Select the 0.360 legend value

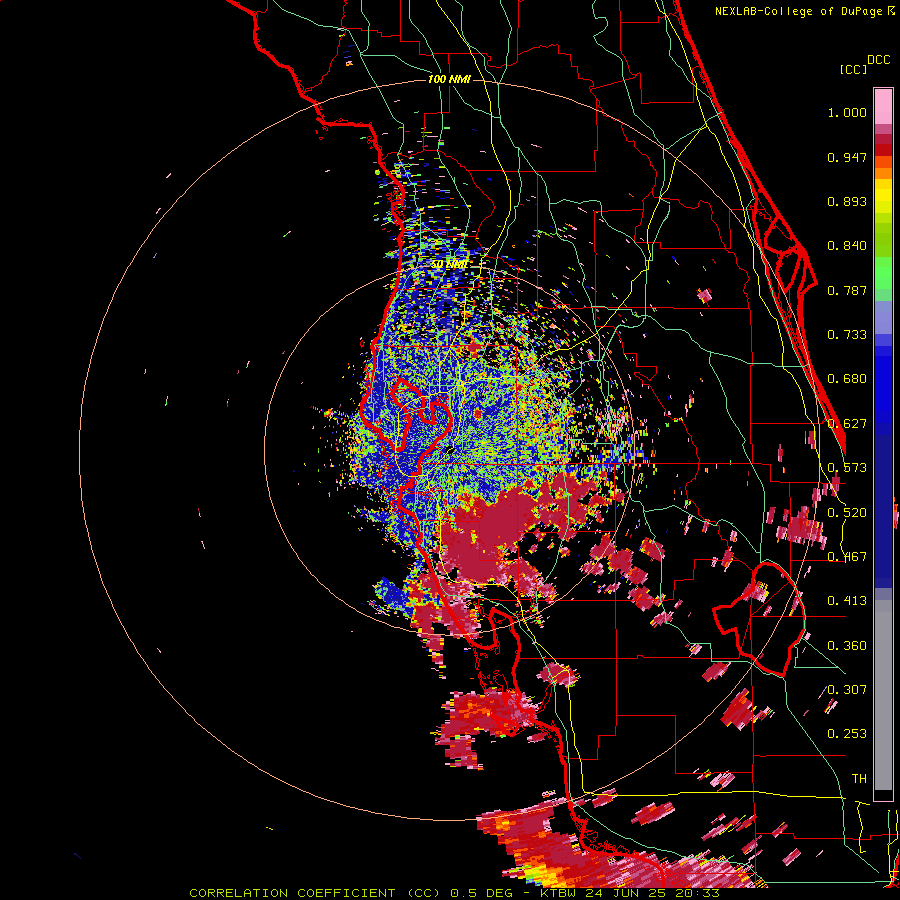[x=847, y=646]
